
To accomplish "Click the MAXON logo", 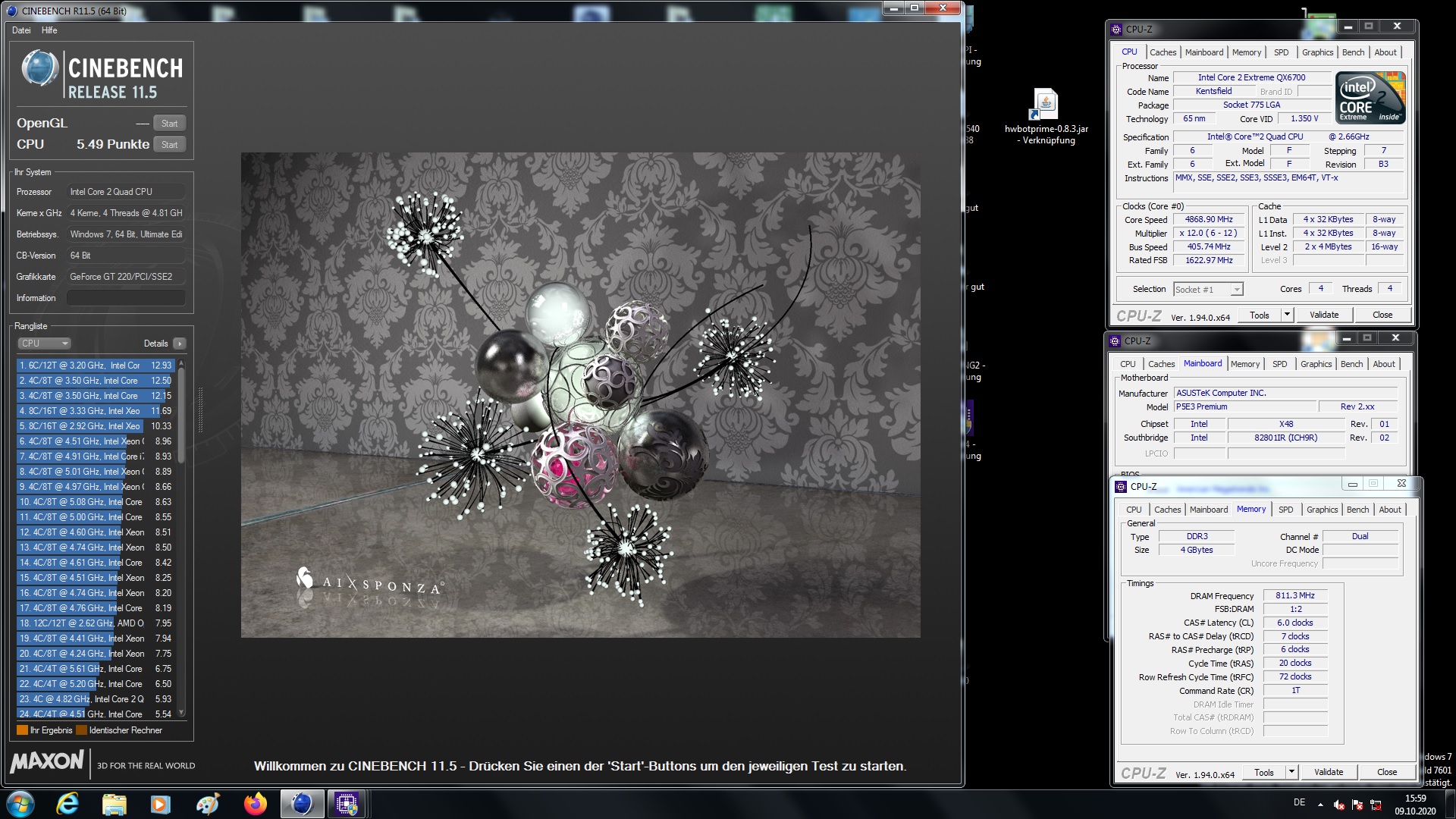I will [47, 761].
